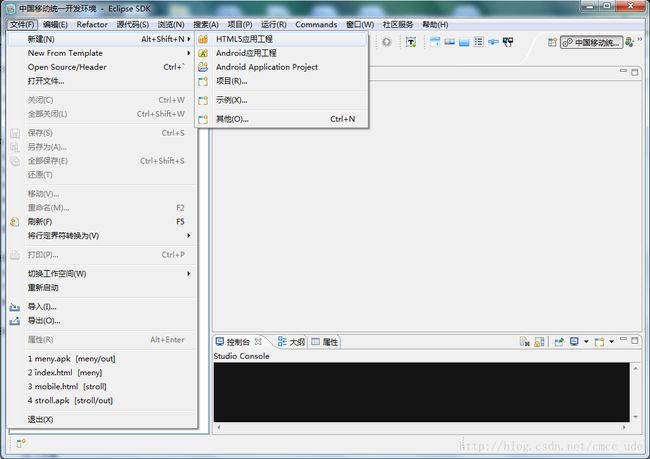Close the 控制台 tab via its X

[258, 341]
